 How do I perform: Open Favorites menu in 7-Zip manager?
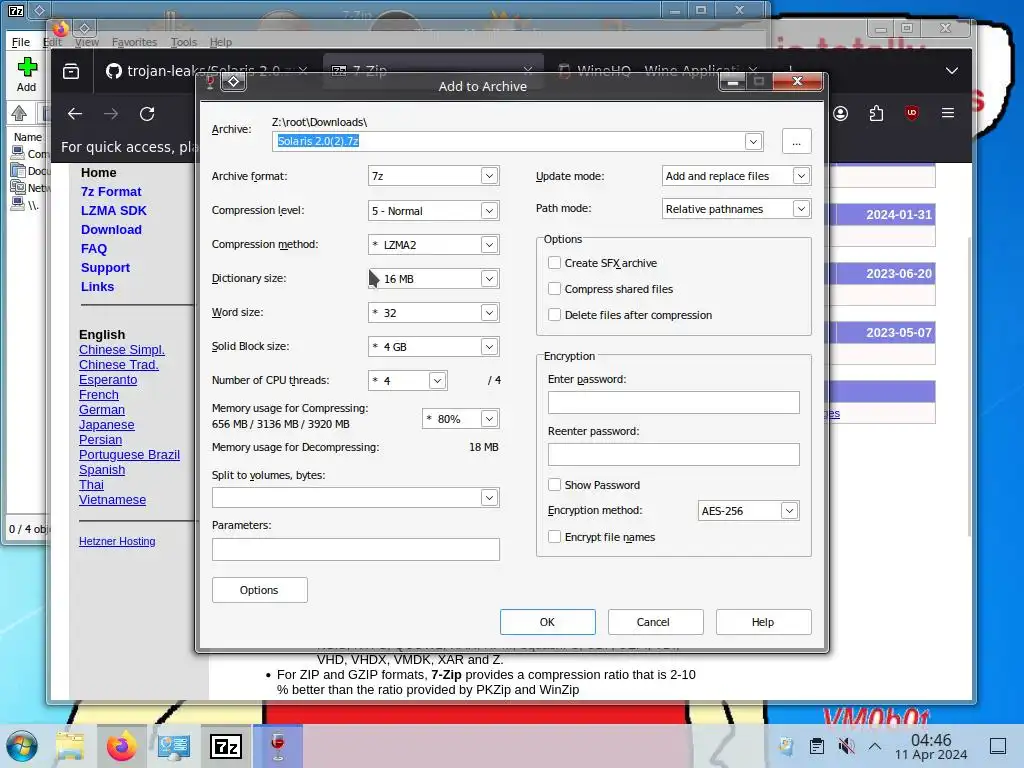pos(135,42)
